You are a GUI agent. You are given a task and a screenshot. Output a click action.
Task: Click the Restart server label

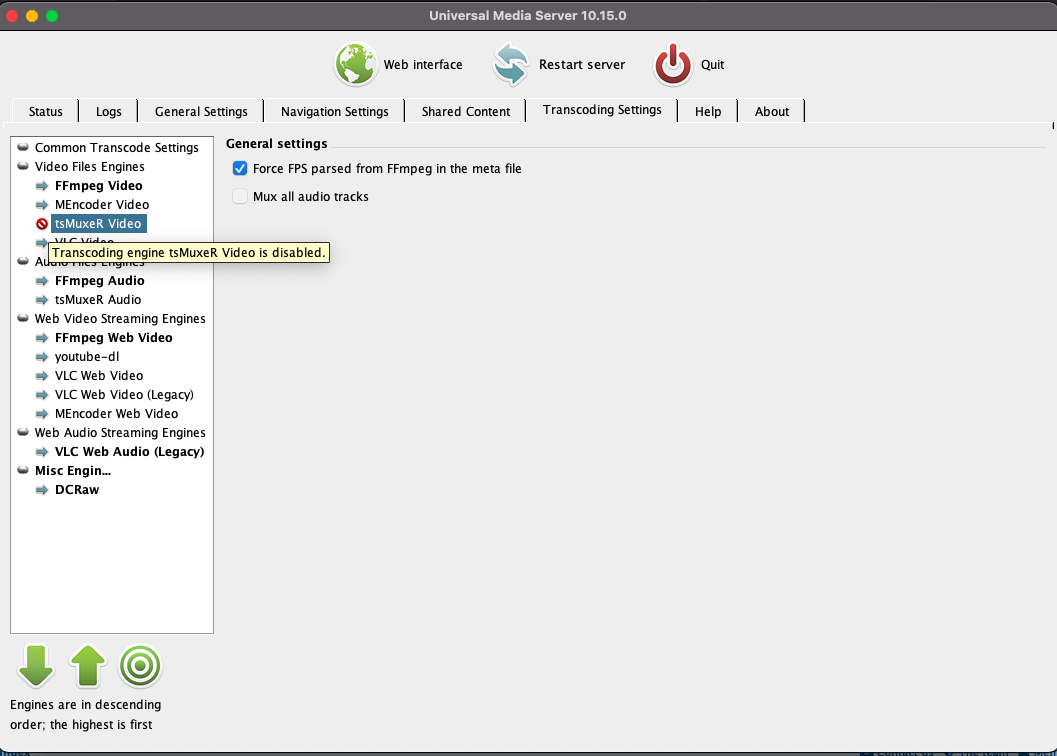click(x=582, y=65)
